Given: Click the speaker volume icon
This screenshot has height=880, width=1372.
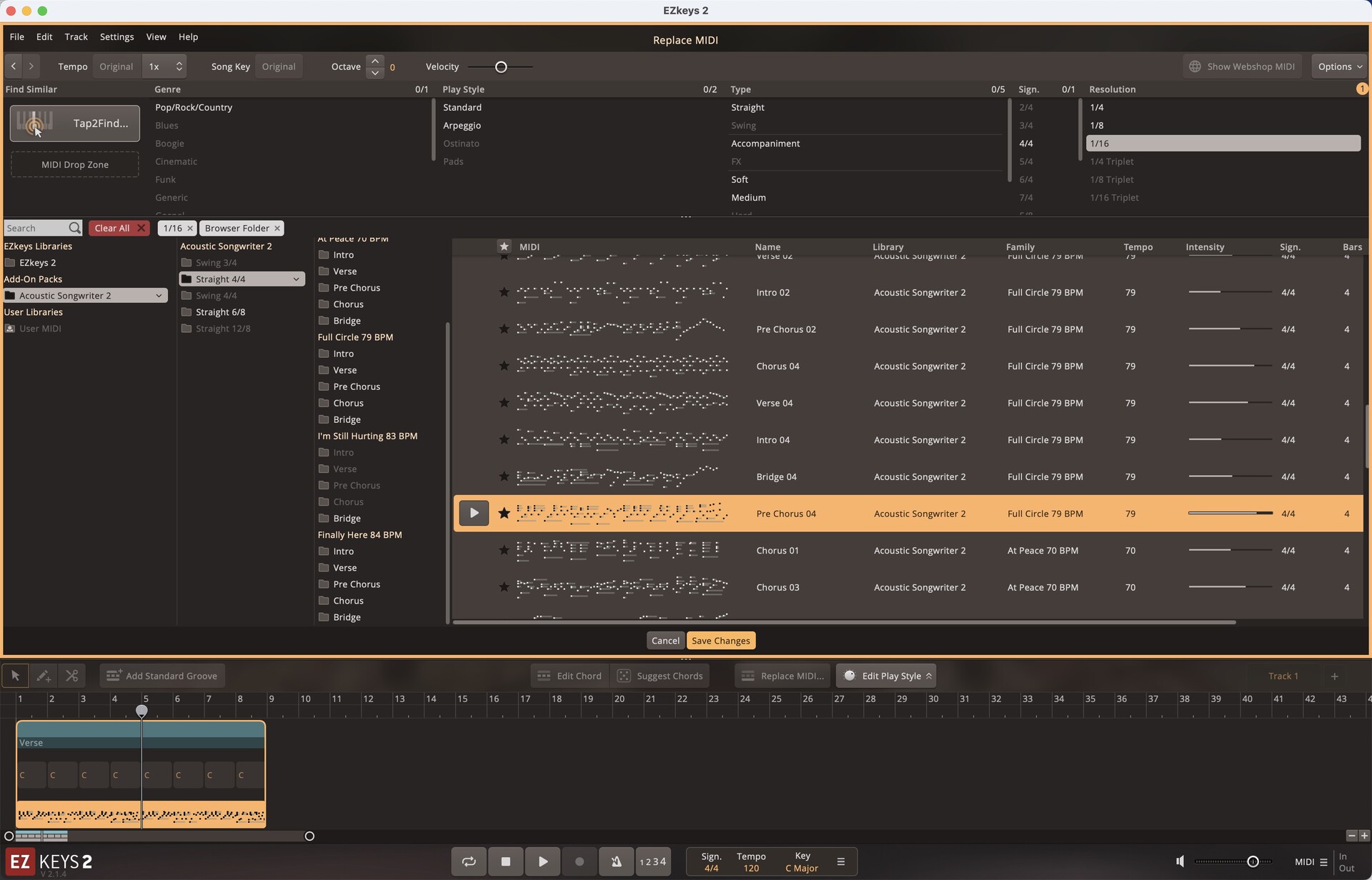Looking at the screenshot, I should [x=1180, y=861].
